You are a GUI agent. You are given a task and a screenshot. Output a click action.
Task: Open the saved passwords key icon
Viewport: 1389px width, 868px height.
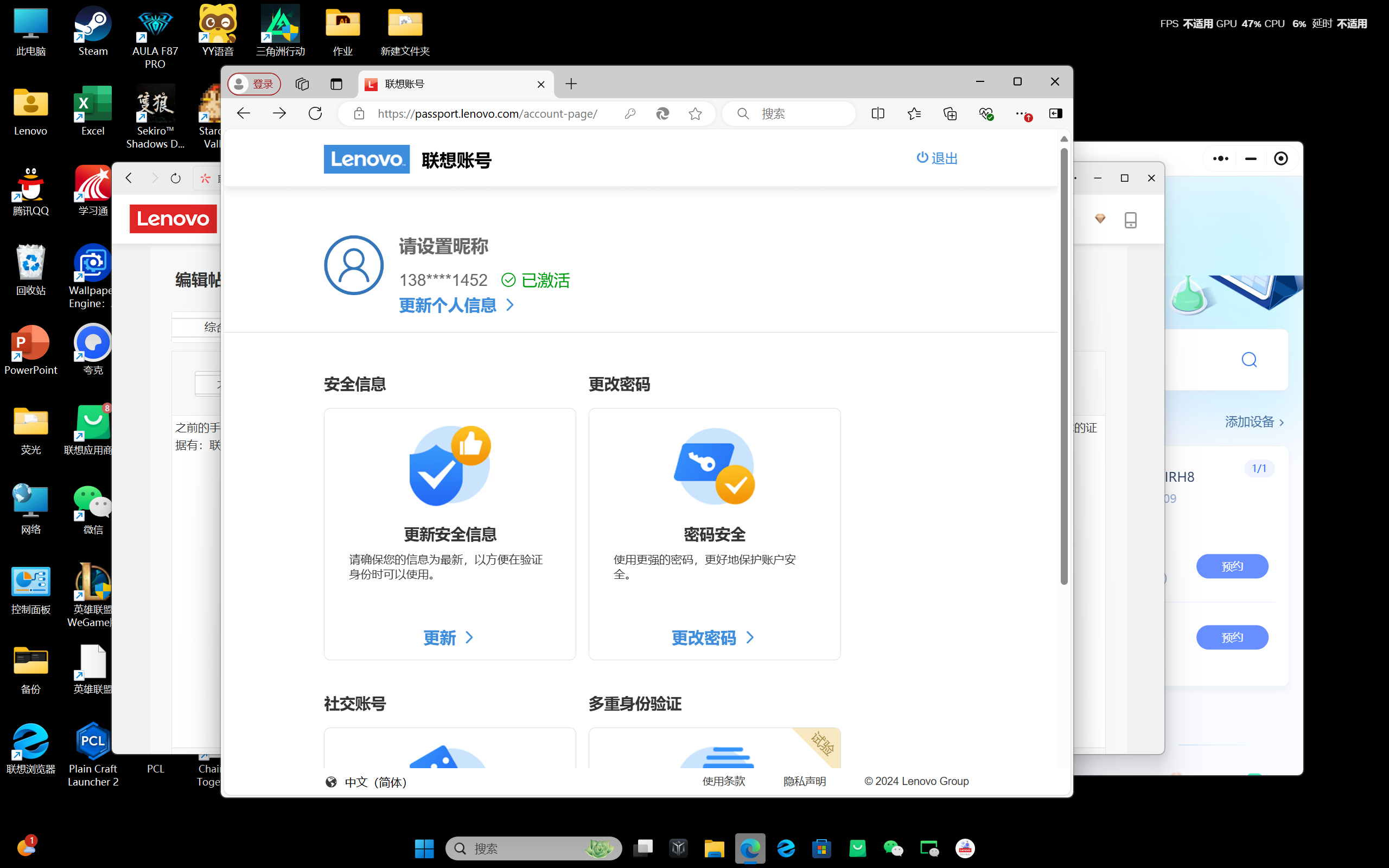coord(629,114)
